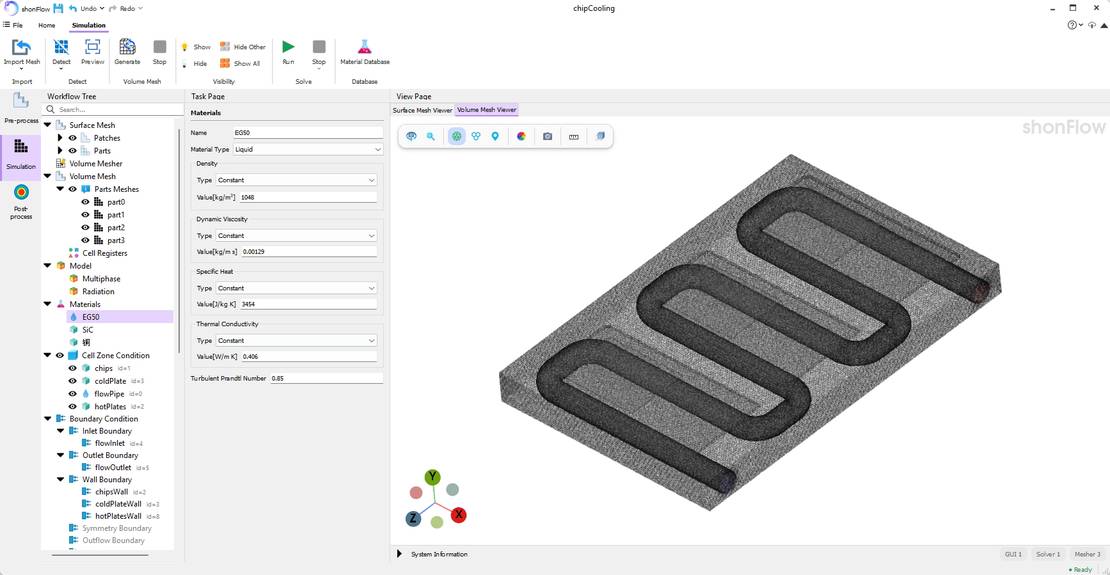Hide part0 mesh with eye icon
Image resolution: width=1110 pixels, height=575 pixels.
(86, 202)
